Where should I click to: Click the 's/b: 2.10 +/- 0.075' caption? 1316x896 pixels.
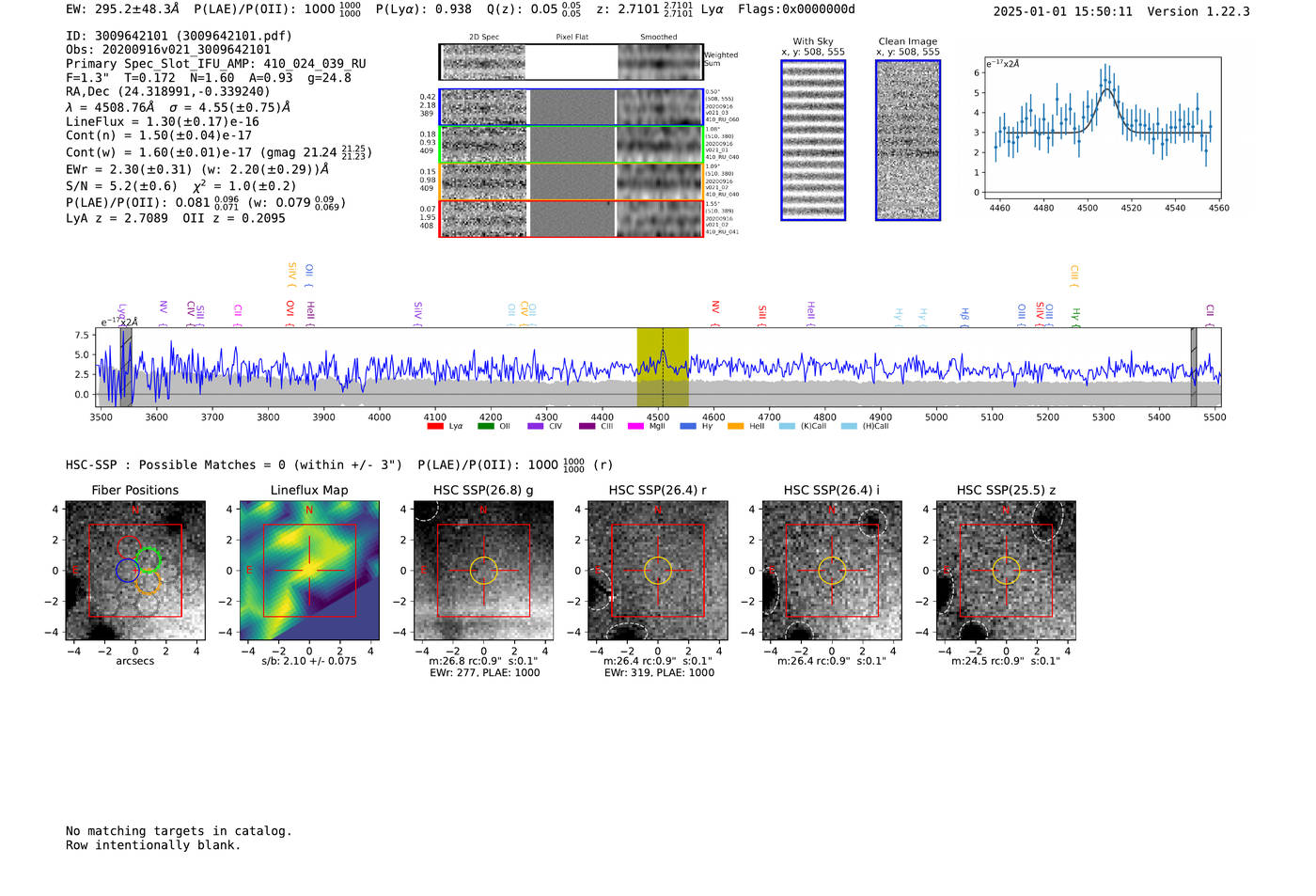click(309, 661)
